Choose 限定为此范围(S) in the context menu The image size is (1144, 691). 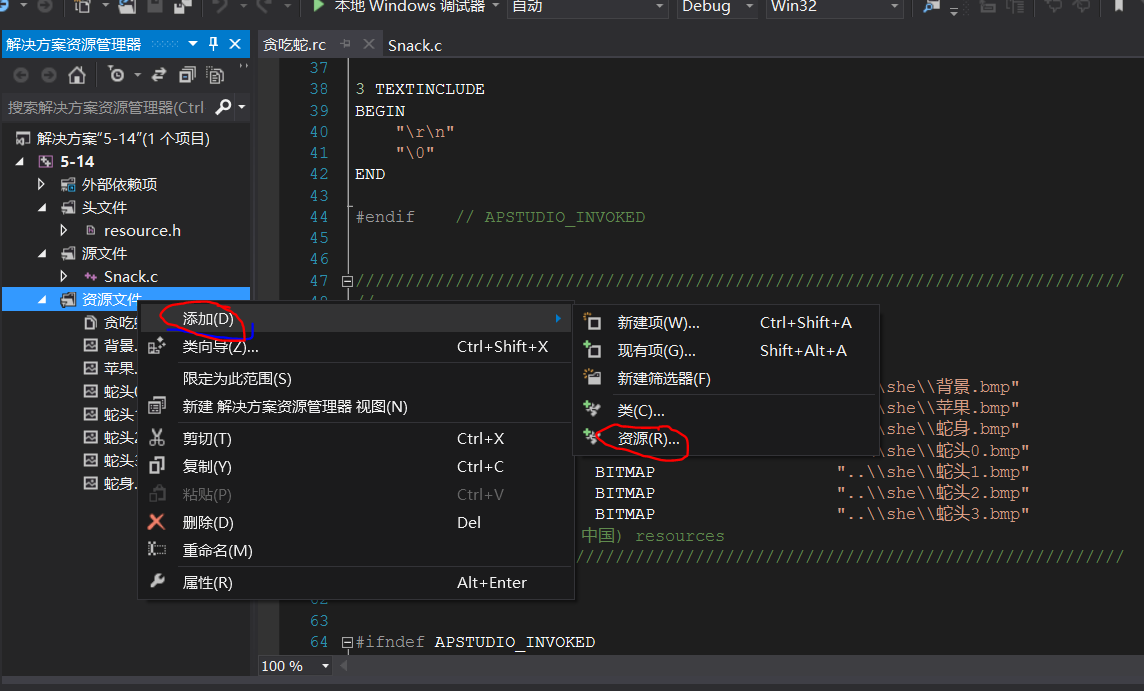coord(355,378)
